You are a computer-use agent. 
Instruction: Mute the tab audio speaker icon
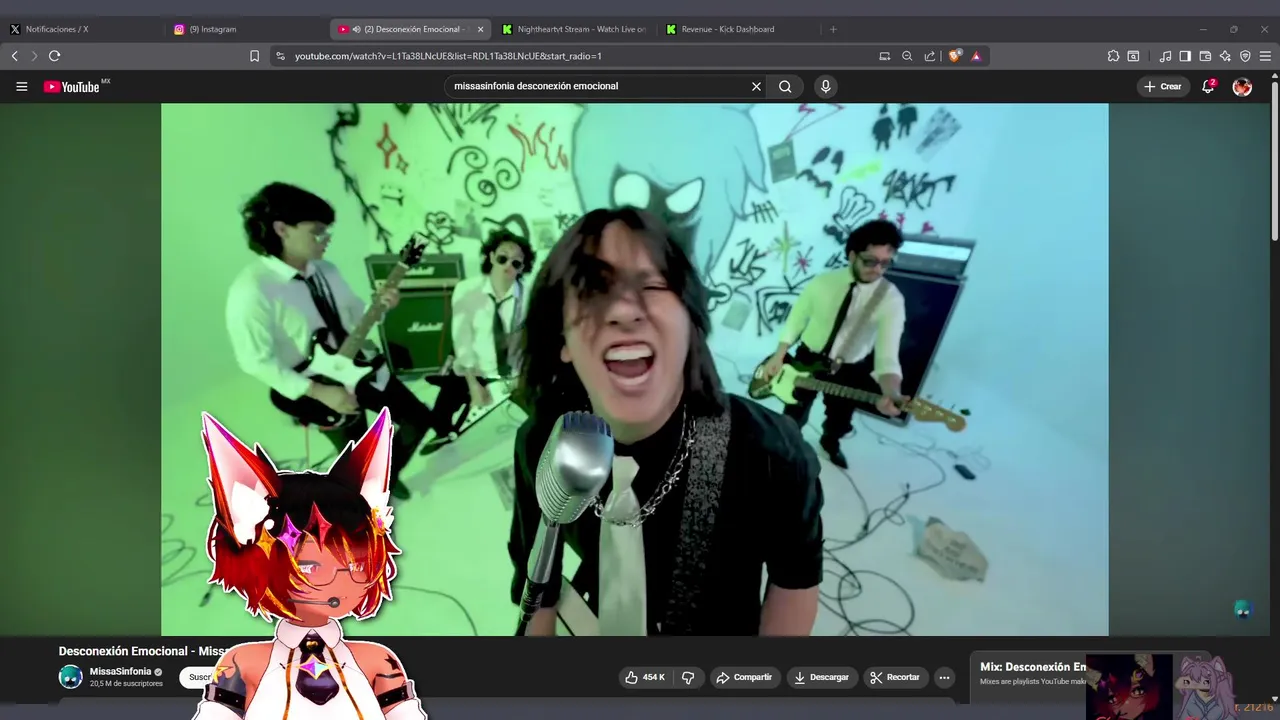coord(357,29)
